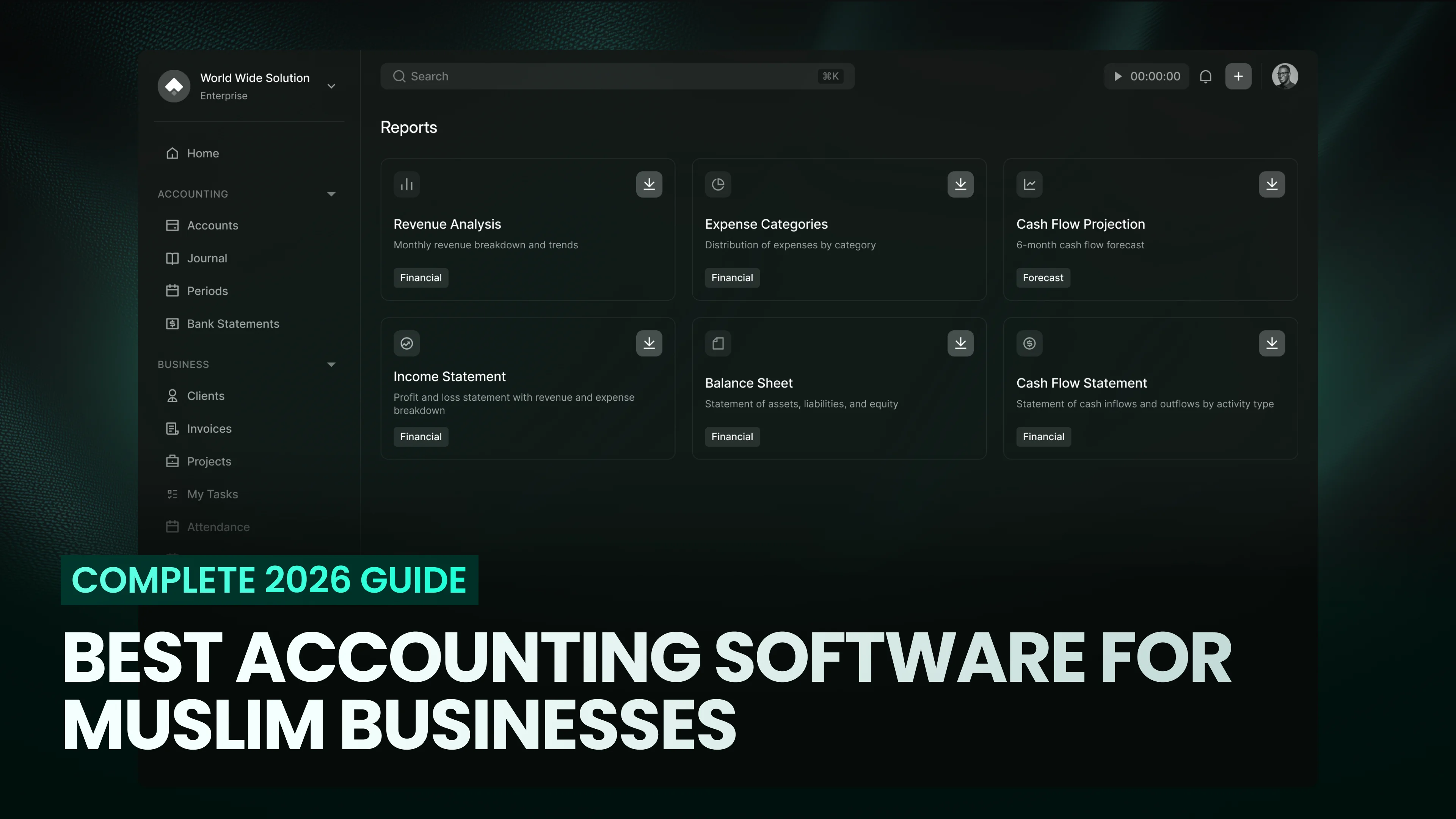The width and height of the screenshot is (1456, 819).
Task: Start the timer with the play control
Action: [1117, 76]
